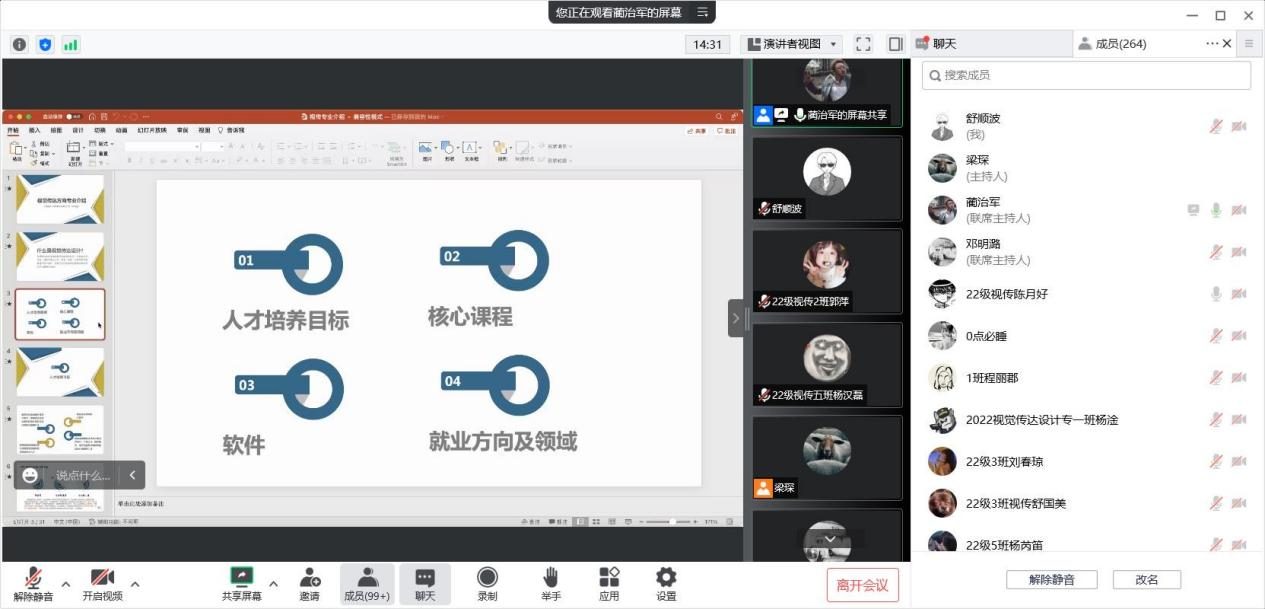Viewport: 1265px width, 609px height.
Task: Open the 应用 apps icon
Action: coord(609,584)
